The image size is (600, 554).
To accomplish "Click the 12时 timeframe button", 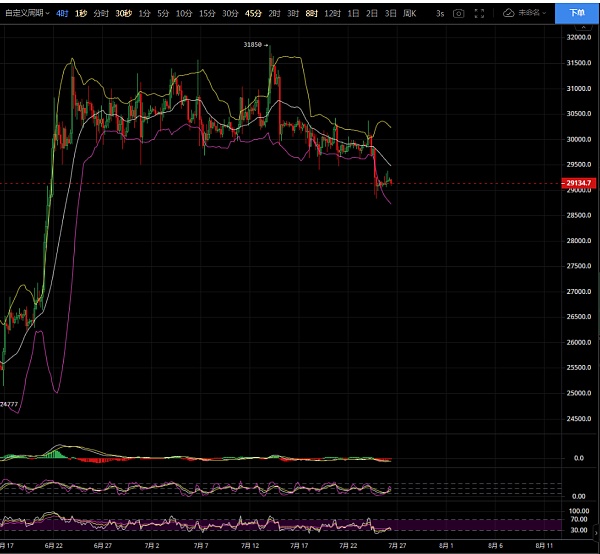I will pos(332,14).
